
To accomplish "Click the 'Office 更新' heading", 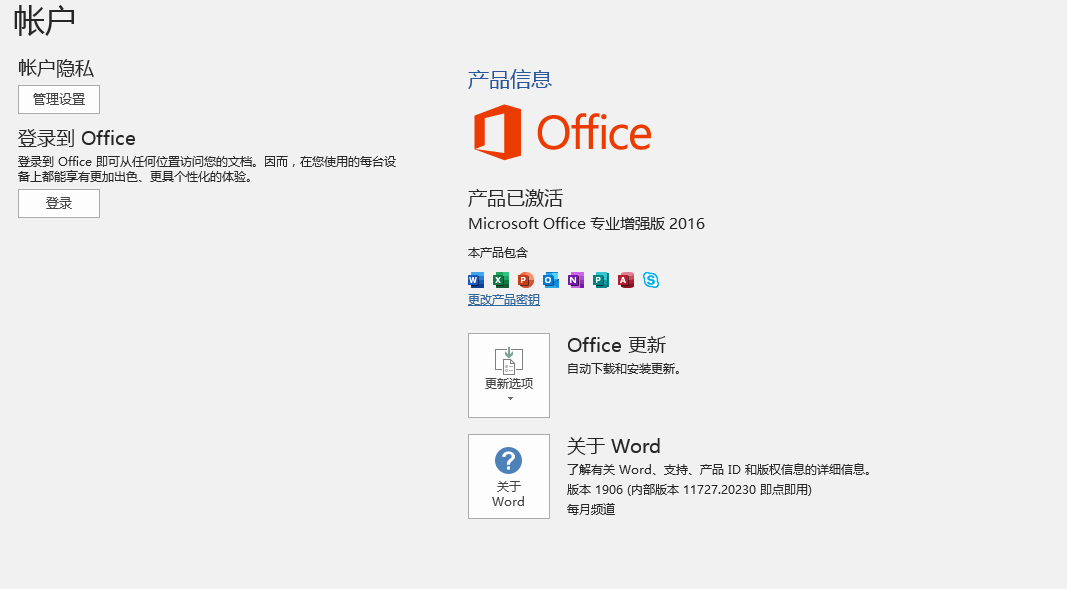I will 617,345.
